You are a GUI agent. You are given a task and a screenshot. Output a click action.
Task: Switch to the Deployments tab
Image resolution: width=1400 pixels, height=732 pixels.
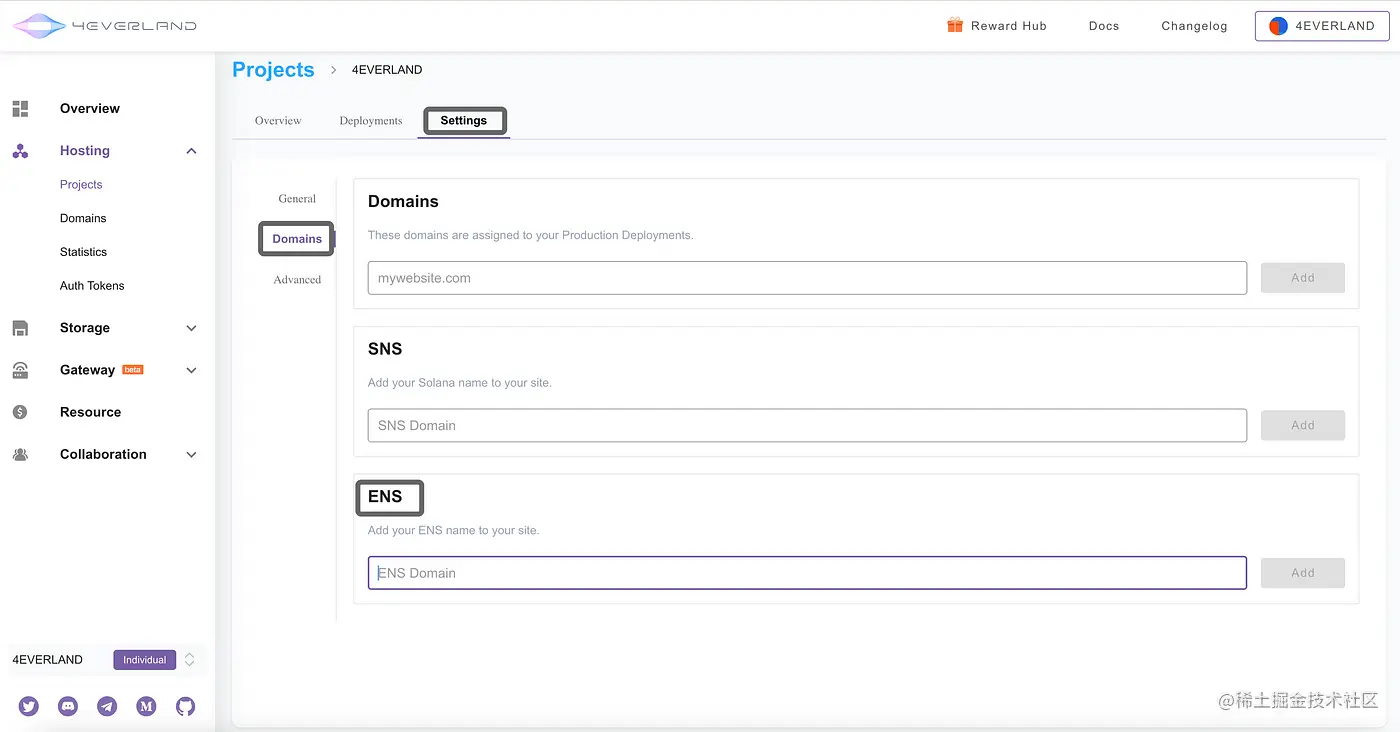pos(370,121)
